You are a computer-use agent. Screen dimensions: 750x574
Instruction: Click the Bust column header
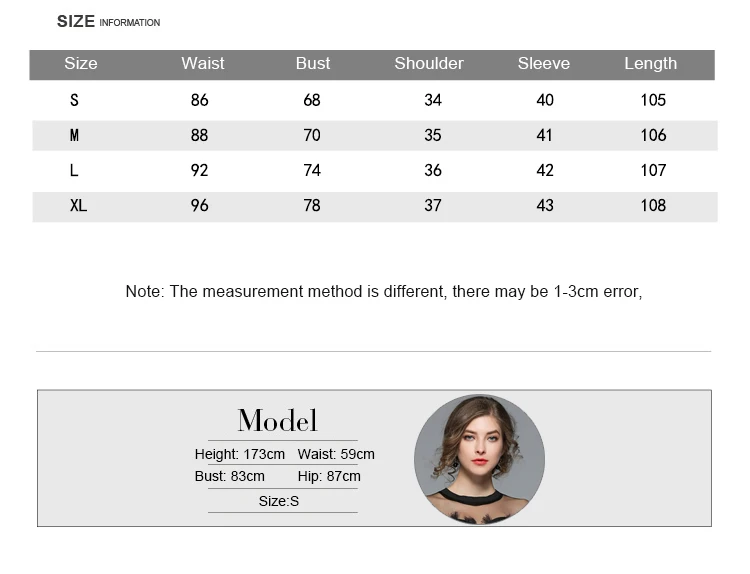point(313,63)
